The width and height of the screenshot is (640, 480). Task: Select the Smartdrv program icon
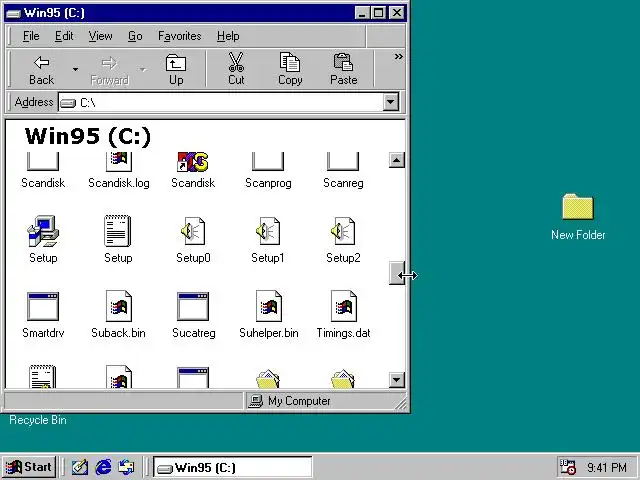pyautogui.click(x=43, y=306)
